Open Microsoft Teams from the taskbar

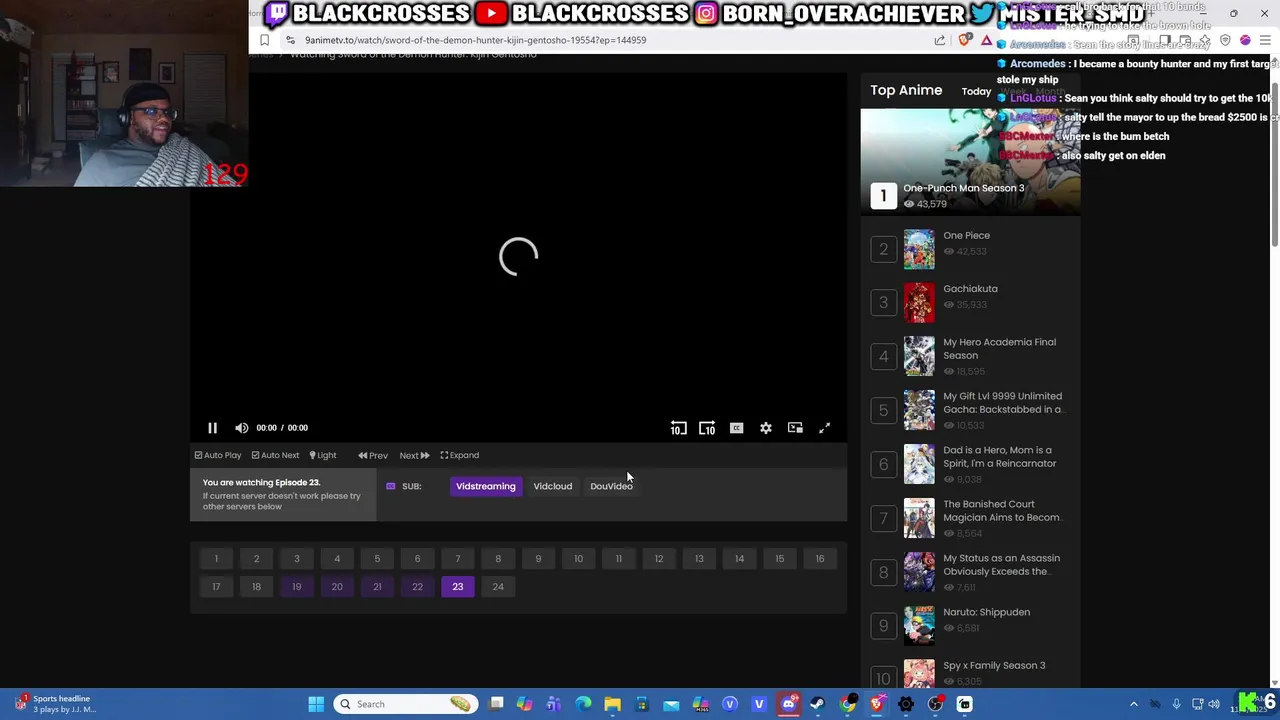[x=553, y=704]
